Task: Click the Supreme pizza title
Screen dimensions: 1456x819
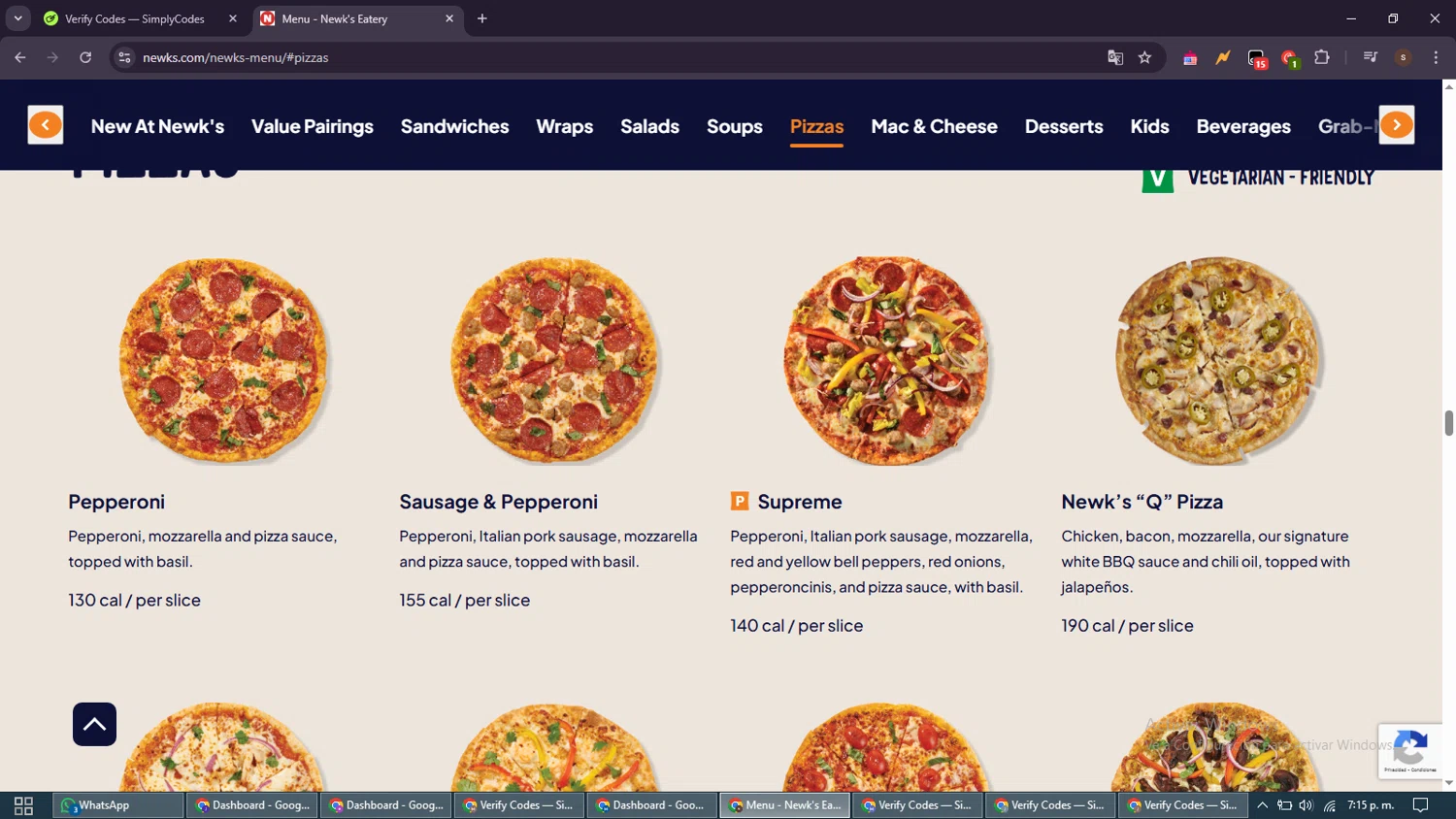Action: [x=800, y=502]
